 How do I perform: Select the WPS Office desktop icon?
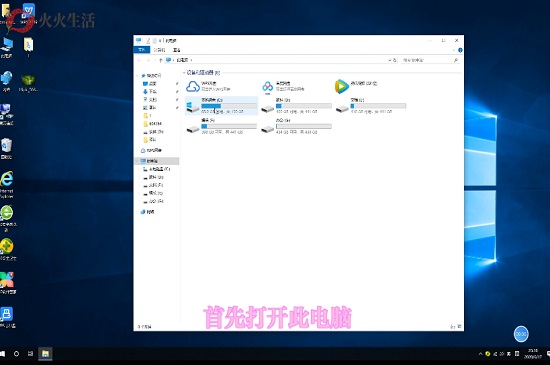click(28, 14)
